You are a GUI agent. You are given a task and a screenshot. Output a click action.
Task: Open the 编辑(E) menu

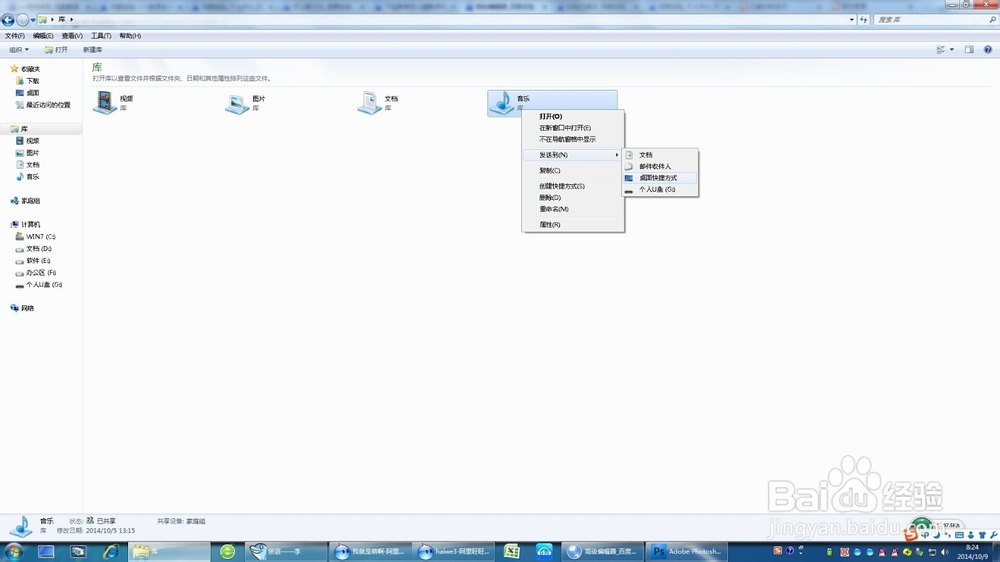point(43,36)
